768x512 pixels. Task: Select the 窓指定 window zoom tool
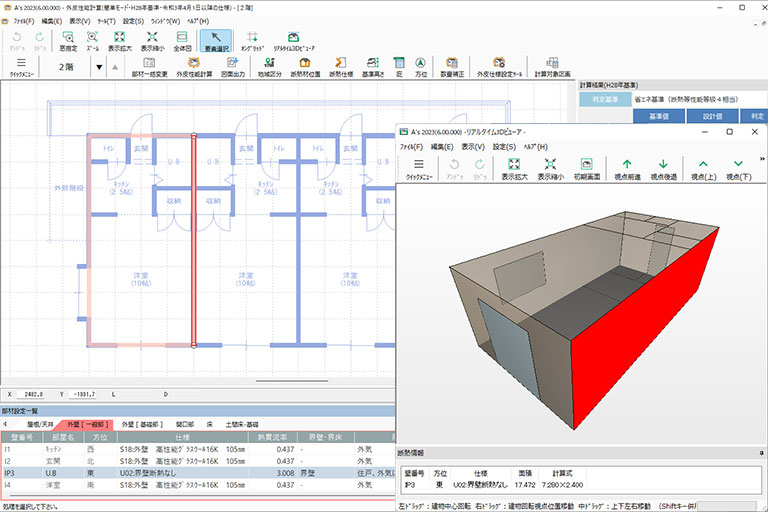click(68, 41)
